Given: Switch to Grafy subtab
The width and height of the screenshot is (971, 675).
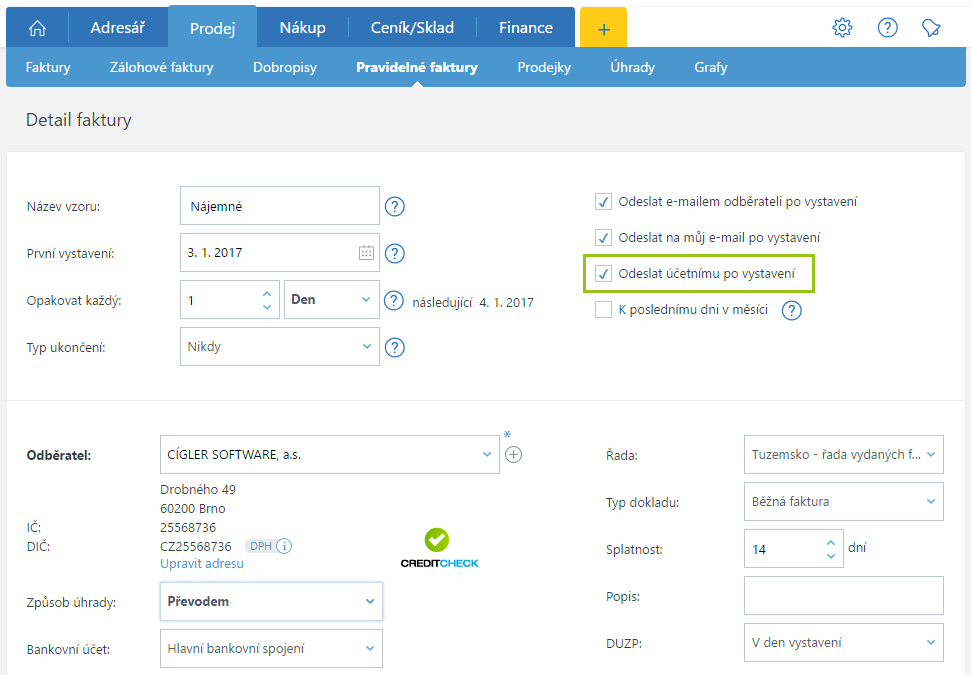Looking at the screenshot, I should tap(710, 67).
